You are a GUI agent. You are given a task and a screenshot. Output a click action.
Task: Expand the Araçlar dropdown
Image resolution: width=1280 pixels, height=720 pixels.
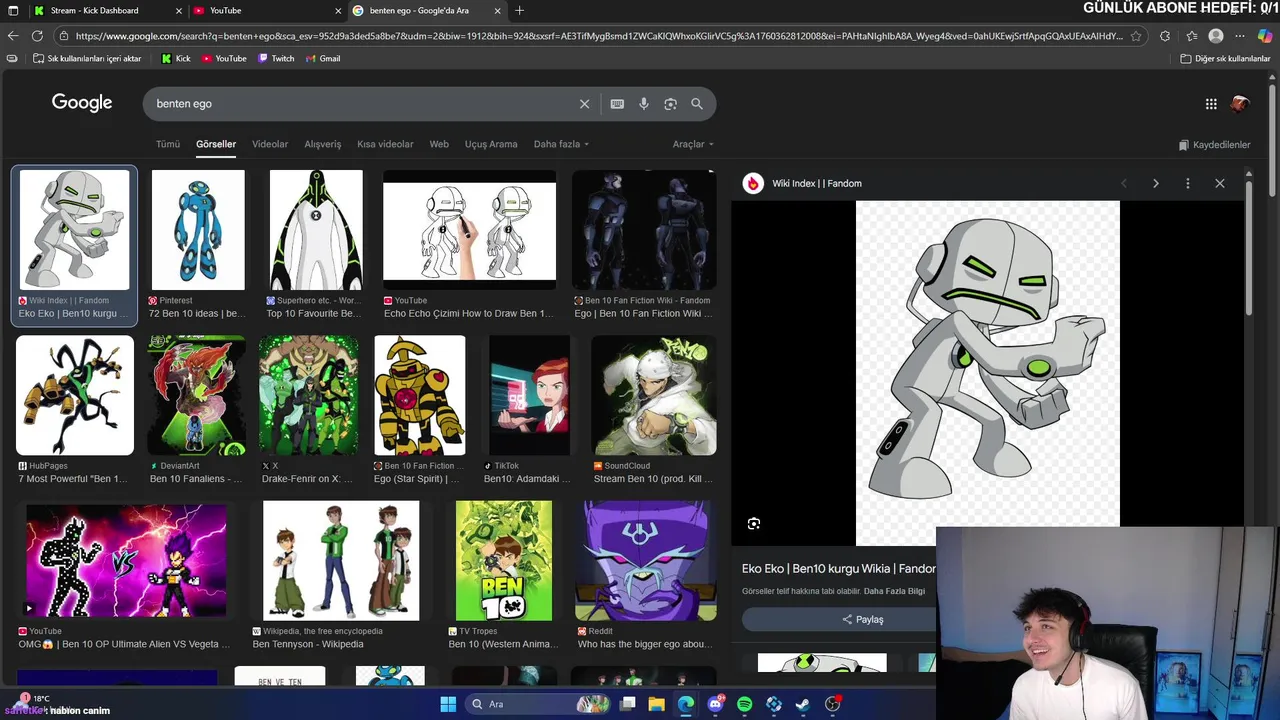click(x=693, y=144)
